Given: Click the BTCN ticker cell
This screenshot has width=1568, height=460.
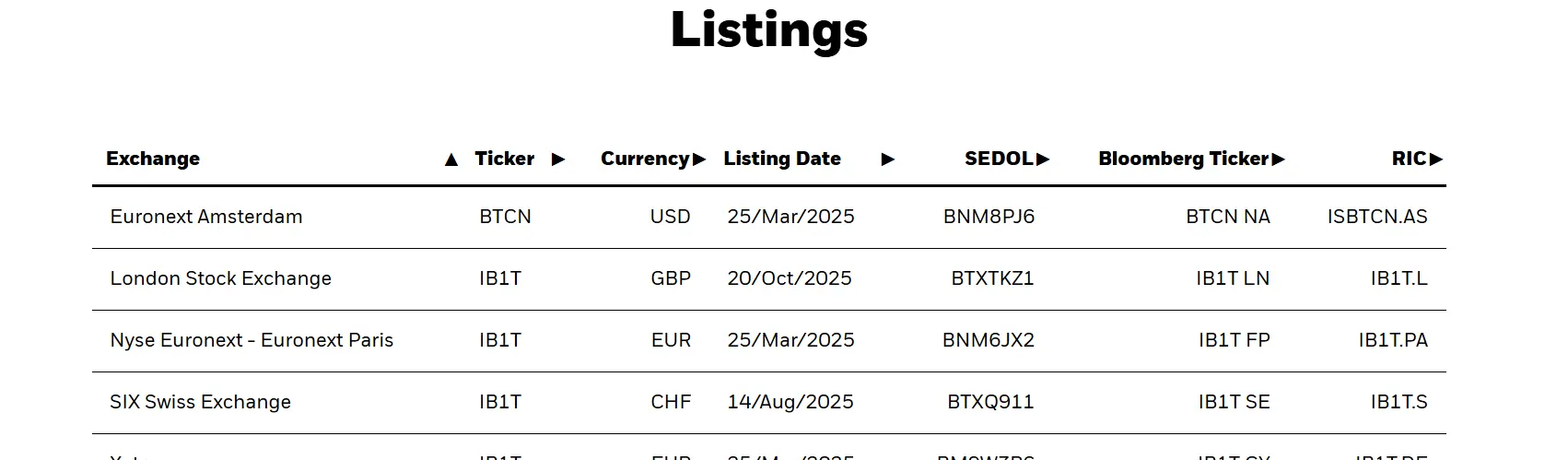Looking at the screenshot, I should click(505, 217).
